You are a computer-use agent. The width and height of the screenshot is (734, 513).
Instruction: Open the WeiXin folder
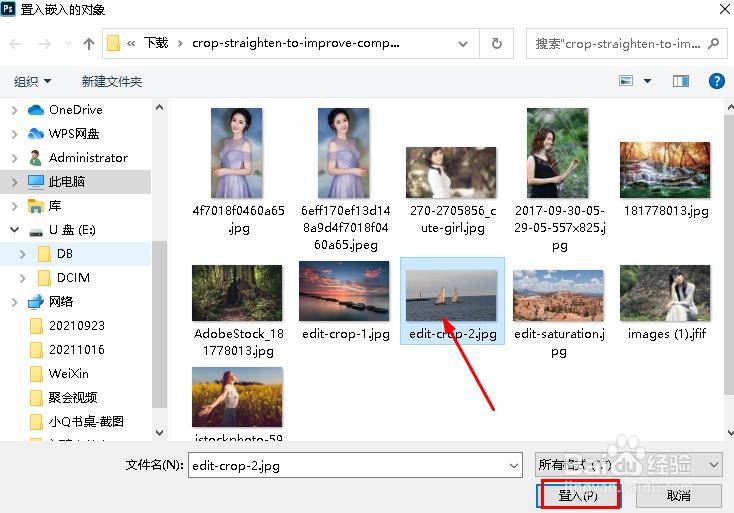pos(68,373)
